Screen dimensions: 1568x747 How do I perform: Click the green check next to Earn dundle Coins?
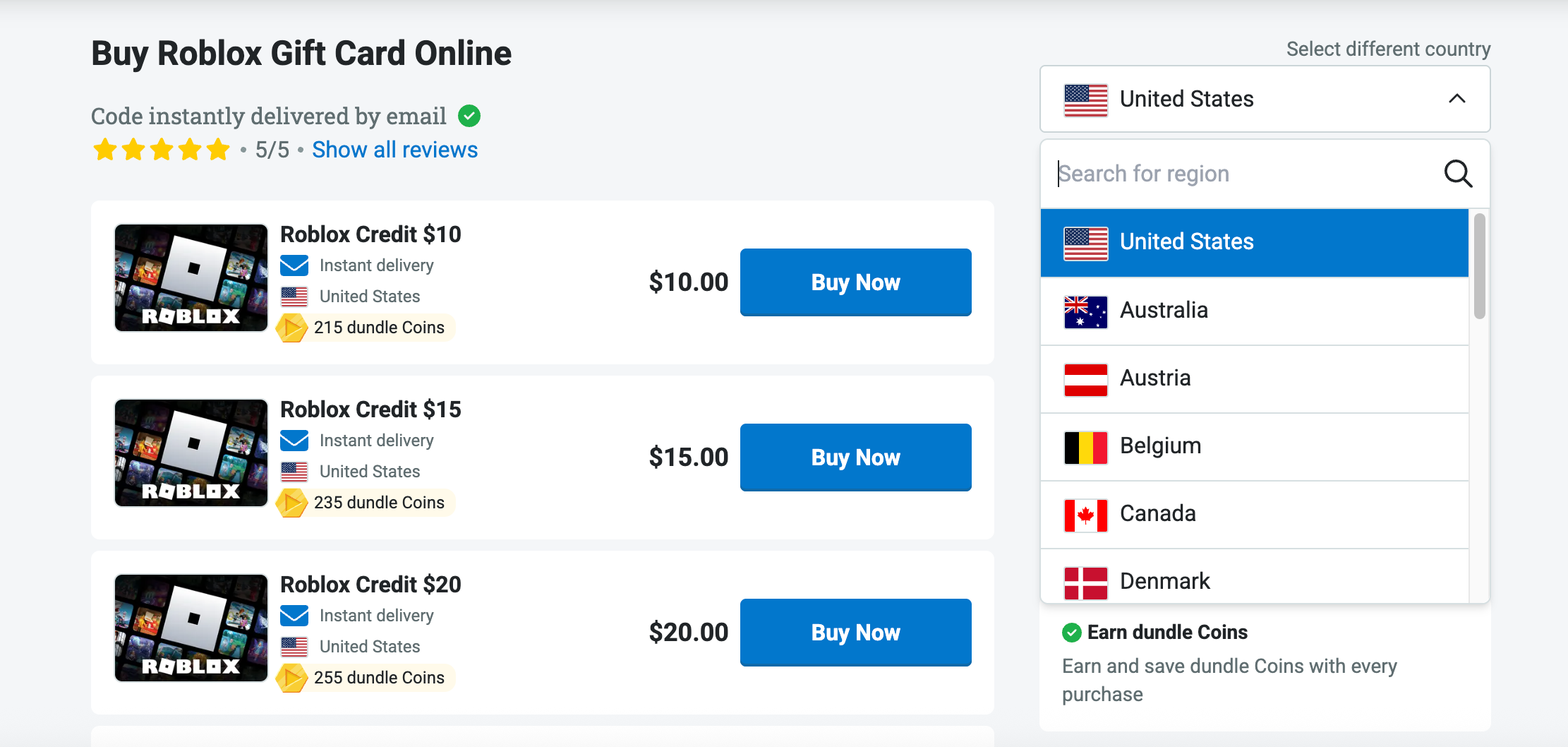pyautogui.click(x=1072, y=633)
